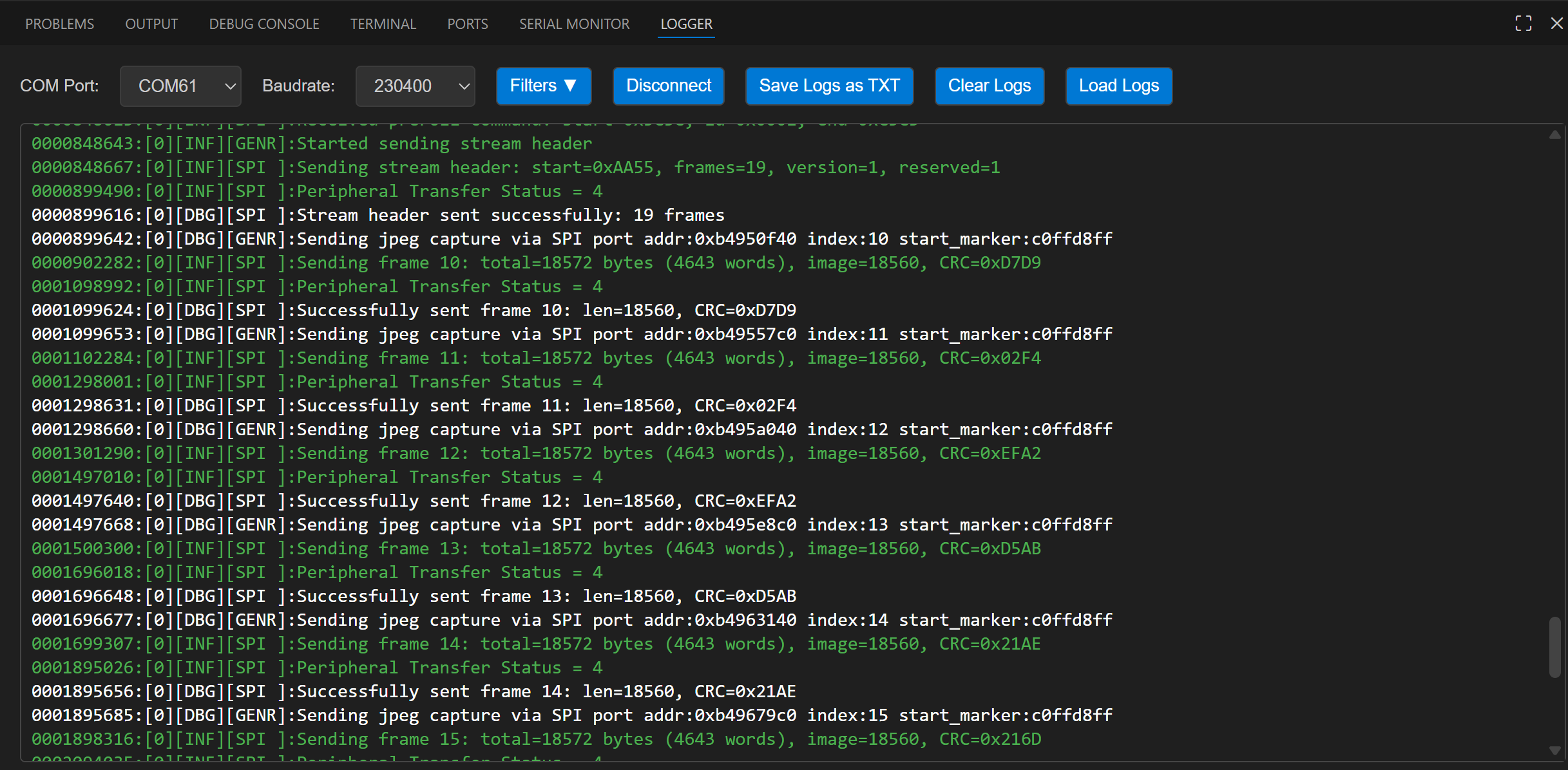1568x770 pixels.
Task: Click the Clear Logs button
Action: [x=990, y=86]
